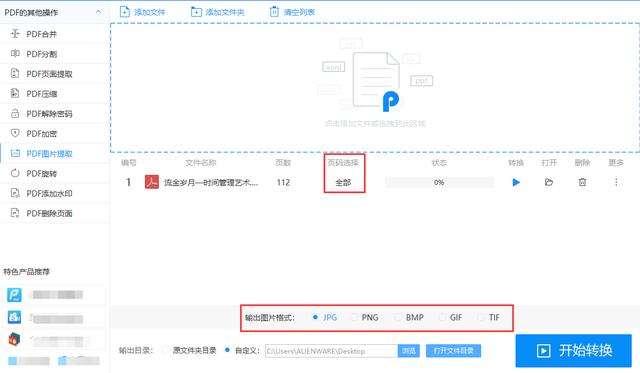Click the second recommended product blue icon

pyautogui.click(x=14, y=317)
